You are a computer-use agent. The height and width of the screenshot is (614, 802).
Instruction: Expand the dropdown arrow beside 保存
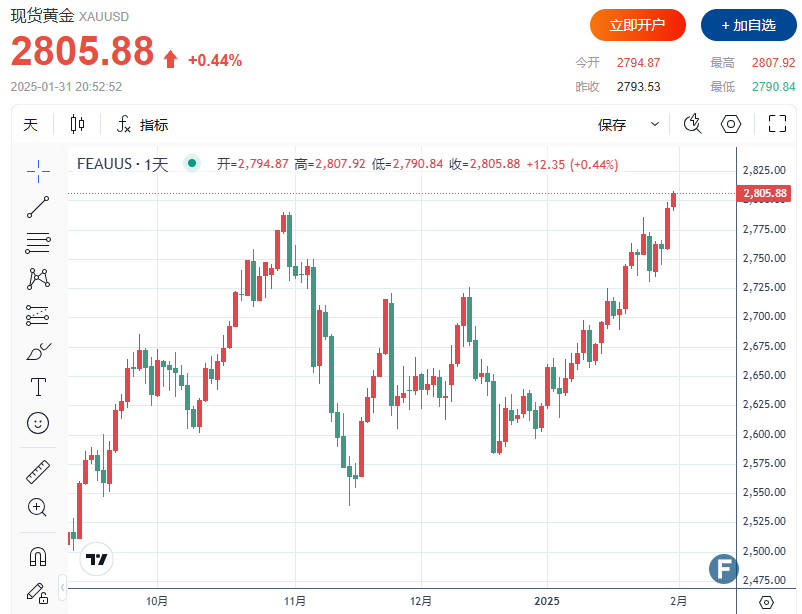655,125
